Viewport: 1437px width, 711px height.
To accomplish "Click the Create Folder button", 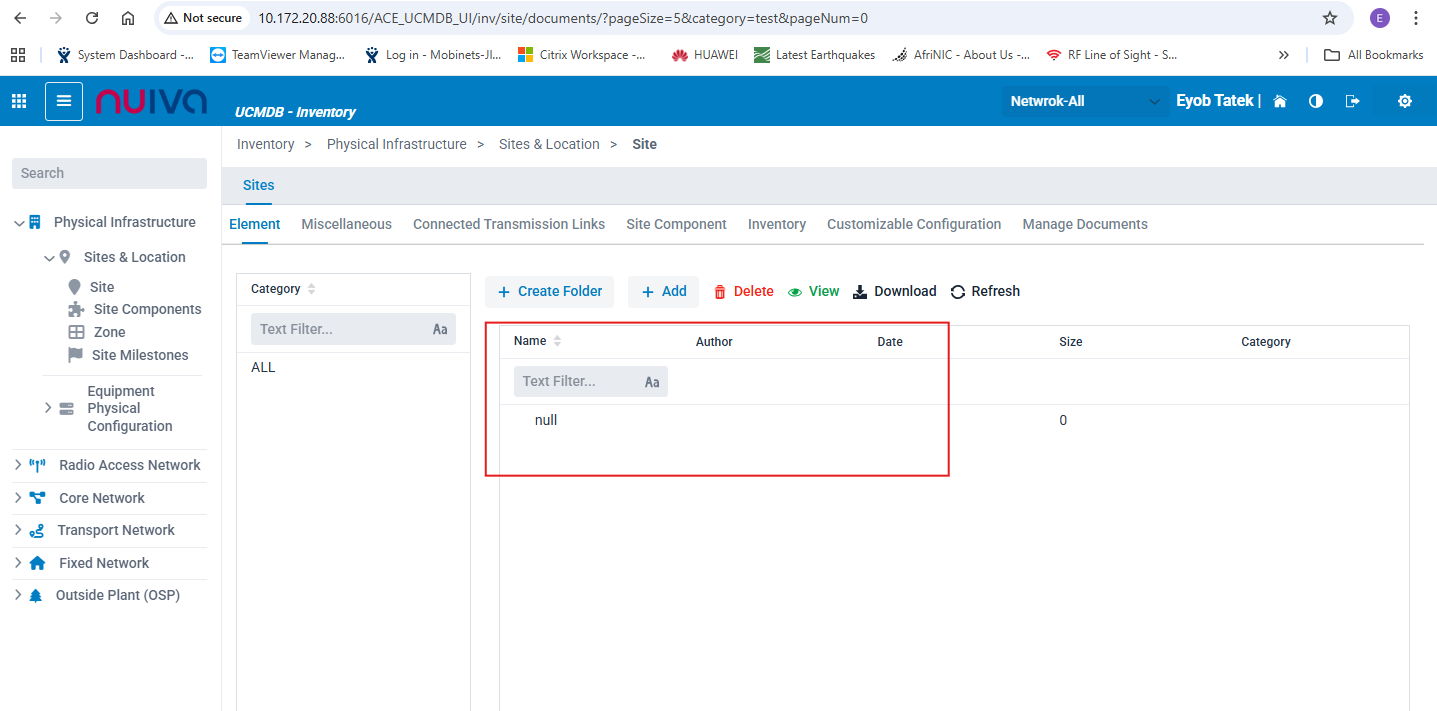I will click(x=550, y=291).
